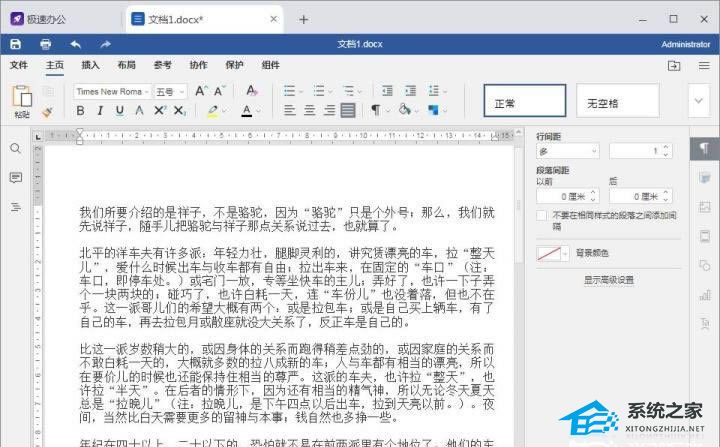Undo the last action
This screenshot has height=447, width=720.
76,44
